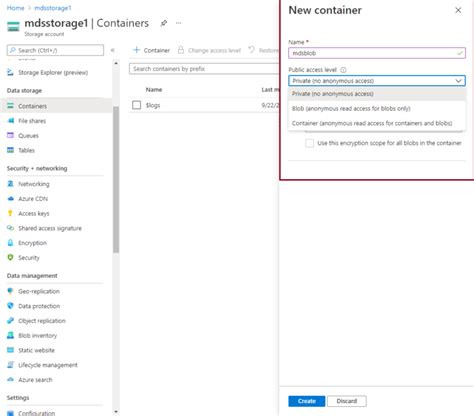Image resolution: width=474 pixels, height=416 pixels.
Task: Collapse the sidebar with double chevron
Action: pos(113,50)
